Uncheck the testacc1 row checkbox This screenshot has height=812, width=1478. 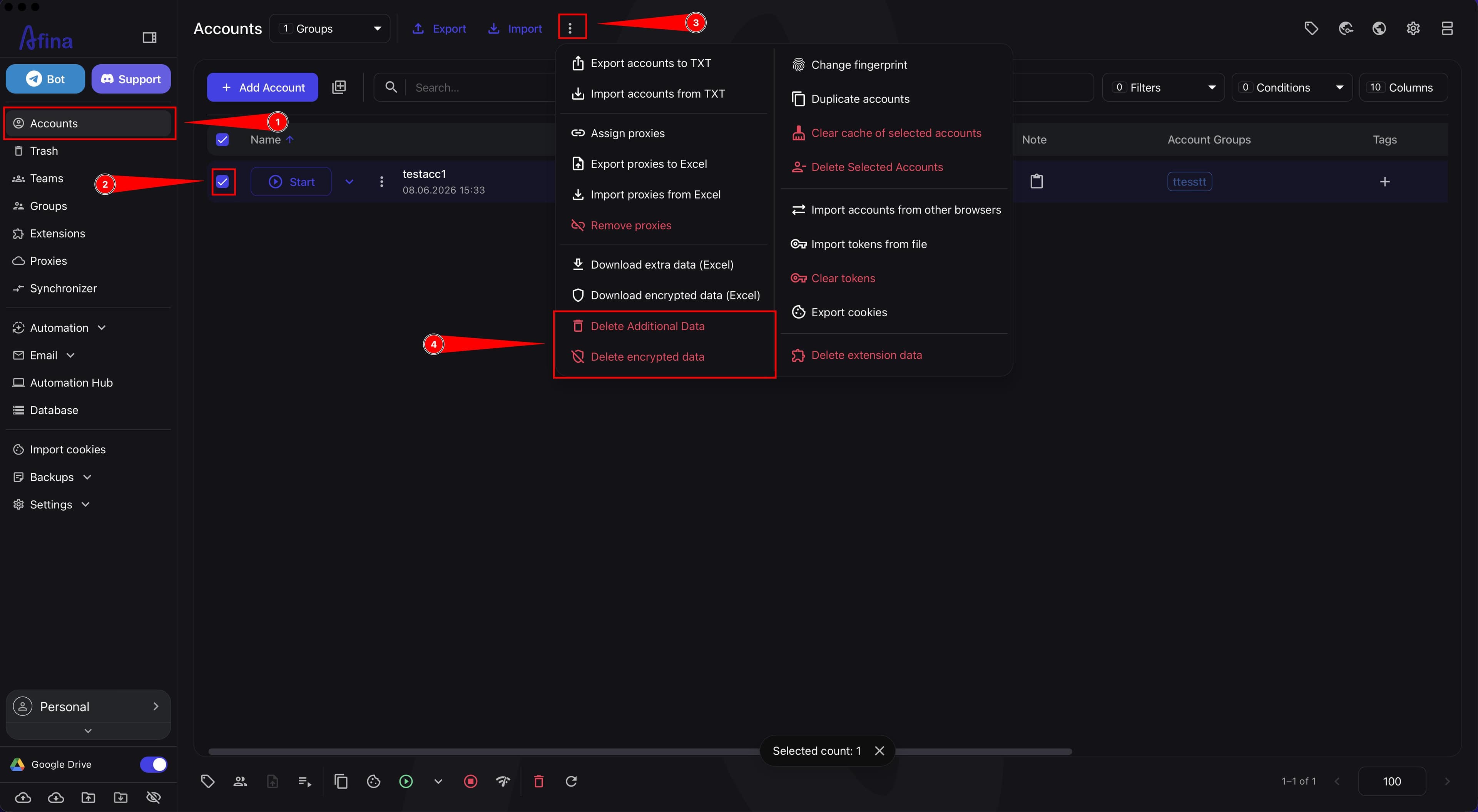tap(222, 182)
